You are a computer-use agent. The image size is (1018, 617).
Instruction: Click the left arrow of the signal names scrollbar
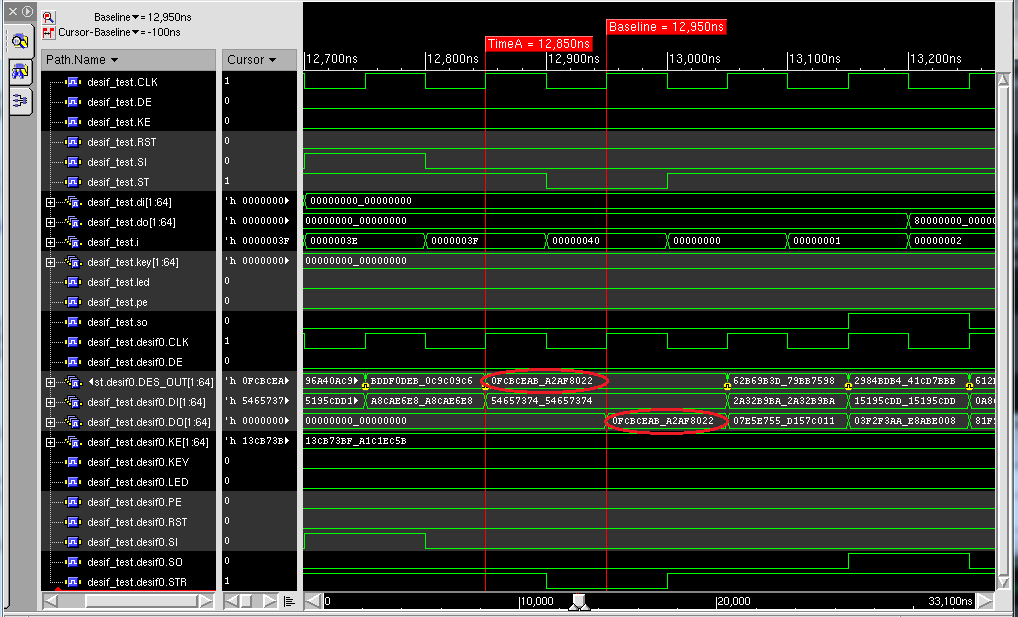[x=50, y=601]
